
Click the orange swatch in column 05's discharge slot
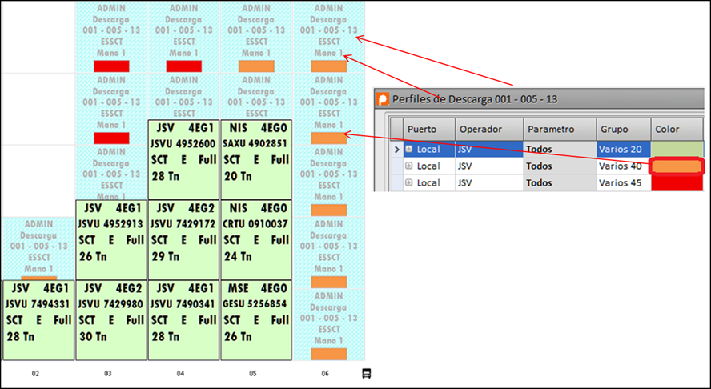pyautogui.click(x=256, y=66)
